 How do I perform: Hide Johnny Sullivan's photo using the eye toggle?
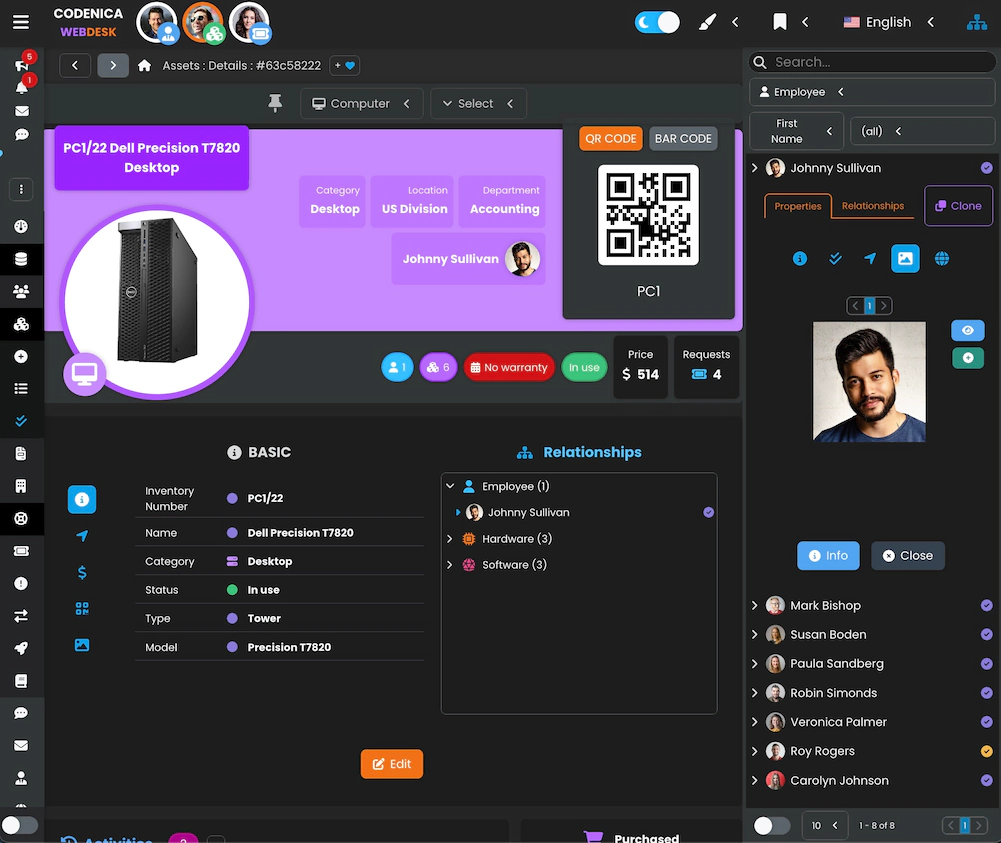(x=967, y=330)
